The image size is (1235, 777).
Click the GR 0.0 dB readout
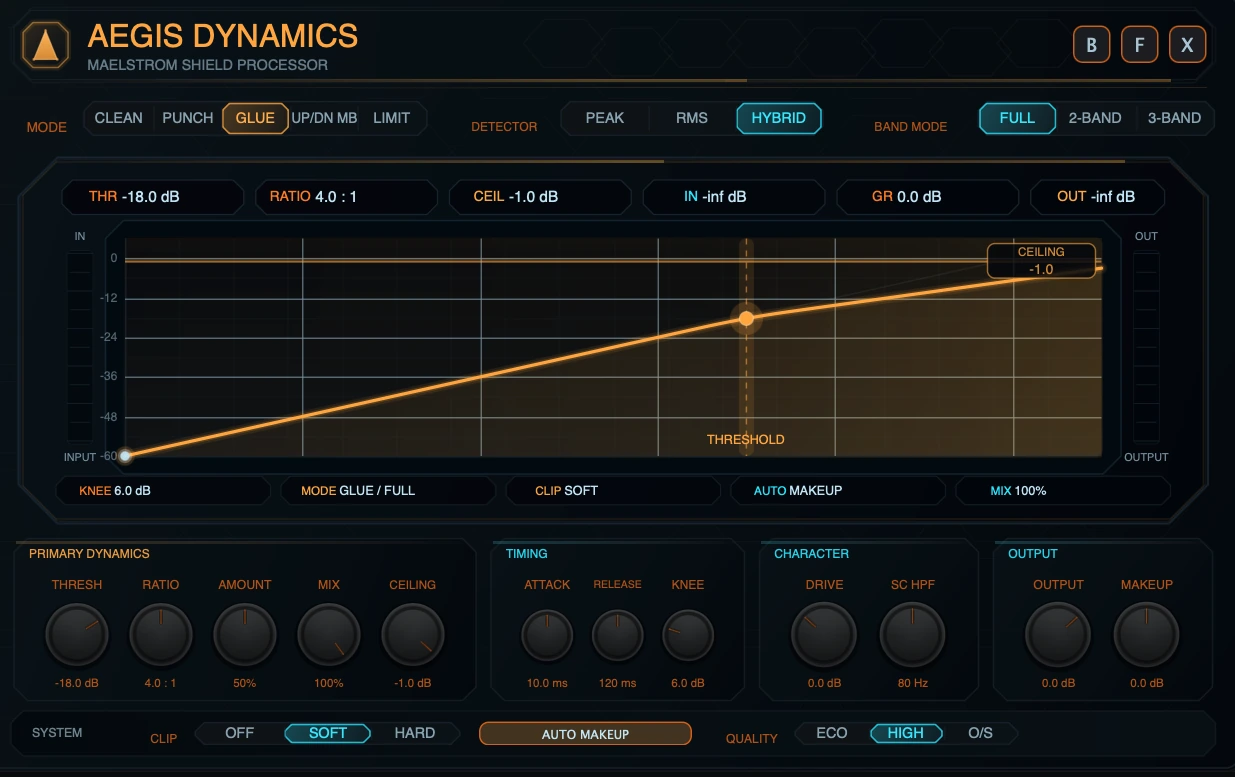tap(927, 197)
